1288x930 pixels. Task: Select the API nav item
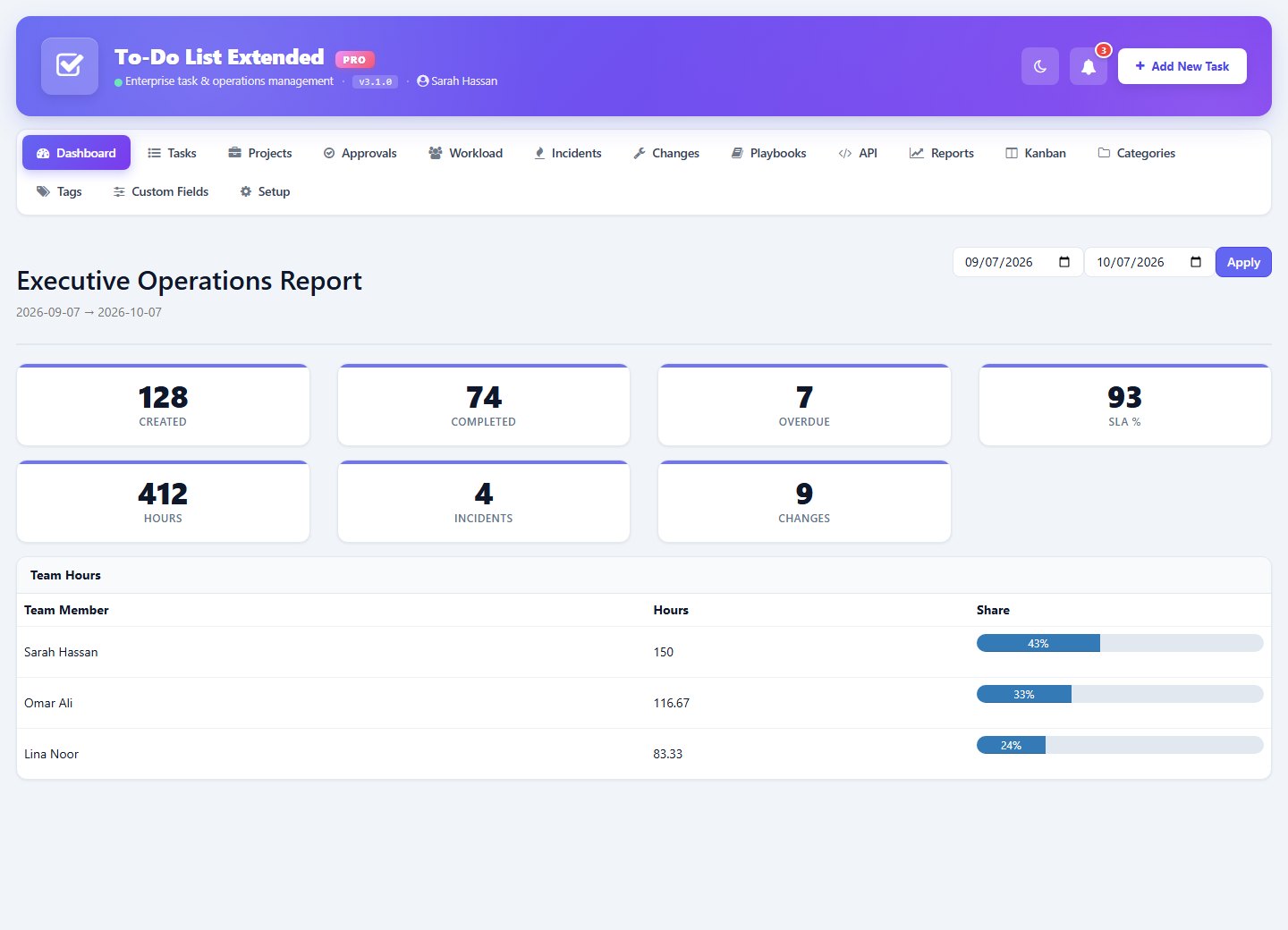click(x=858, y=153)
